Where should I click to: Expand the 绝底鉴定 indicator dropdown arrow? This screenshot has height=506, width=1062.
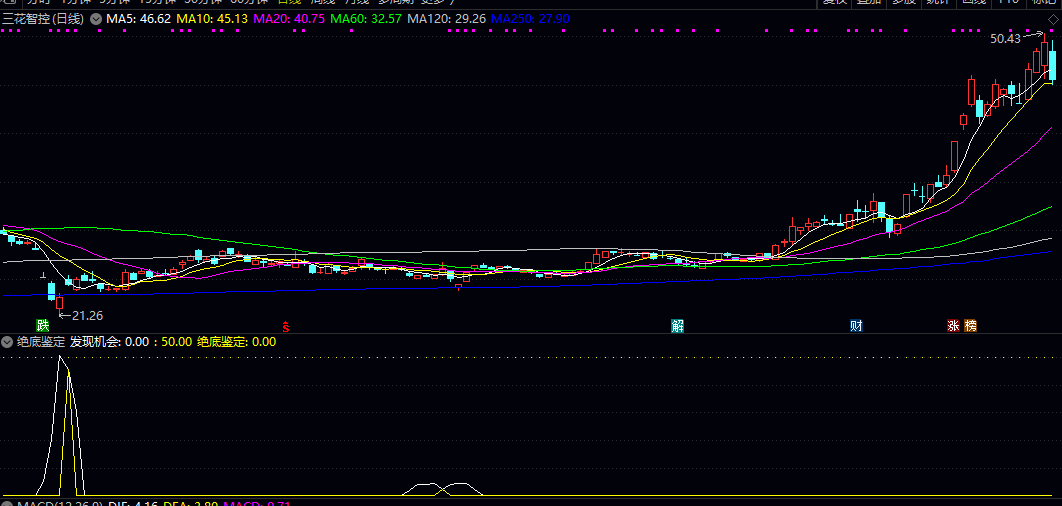click(x=8, y=342)
